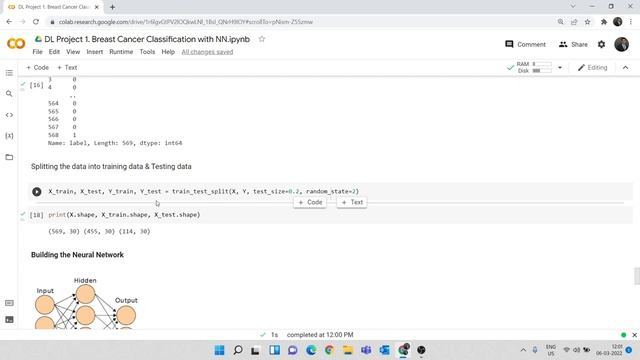640x360 pixels.
Task: Open command palette icon in left sidebar
Action: pos(9,303)
